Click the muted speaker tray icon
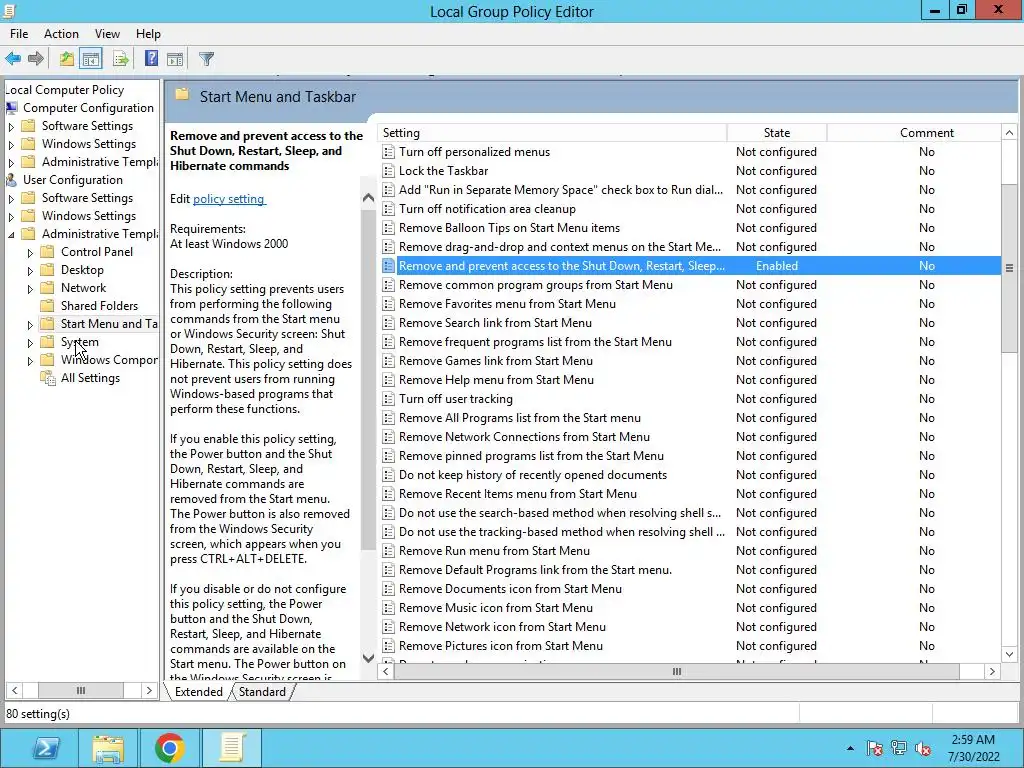The width and height of the screenshot is (1024, 768). [x=923, y=748]
